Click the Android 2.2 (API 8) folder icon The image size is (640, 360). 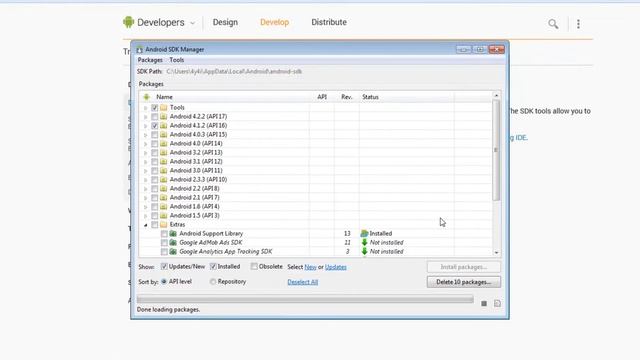pos(164,188)
